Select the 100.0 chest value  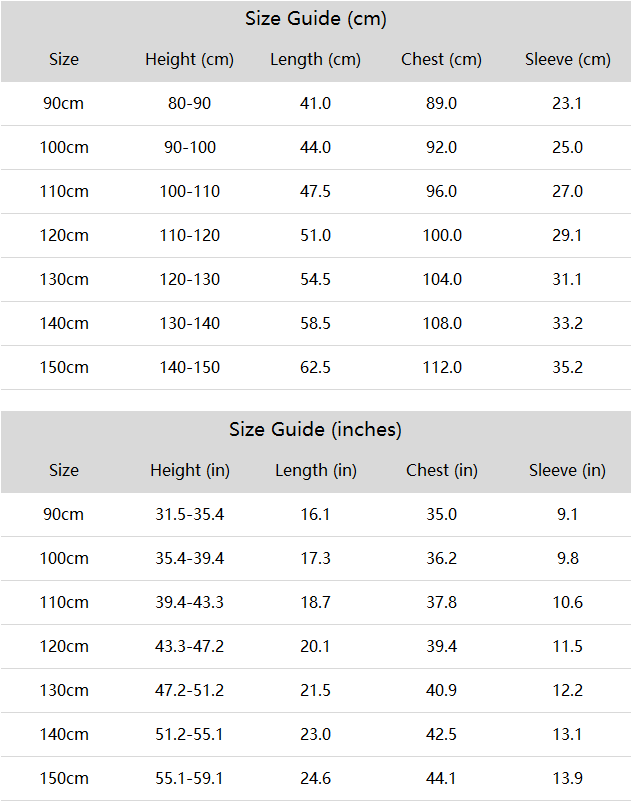coord(442,235)
